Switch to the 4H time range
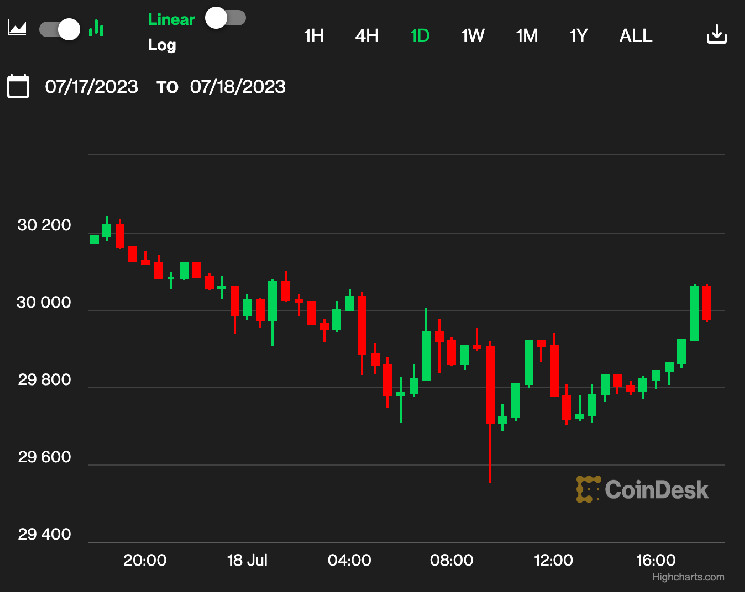 [x=367, y=36]
